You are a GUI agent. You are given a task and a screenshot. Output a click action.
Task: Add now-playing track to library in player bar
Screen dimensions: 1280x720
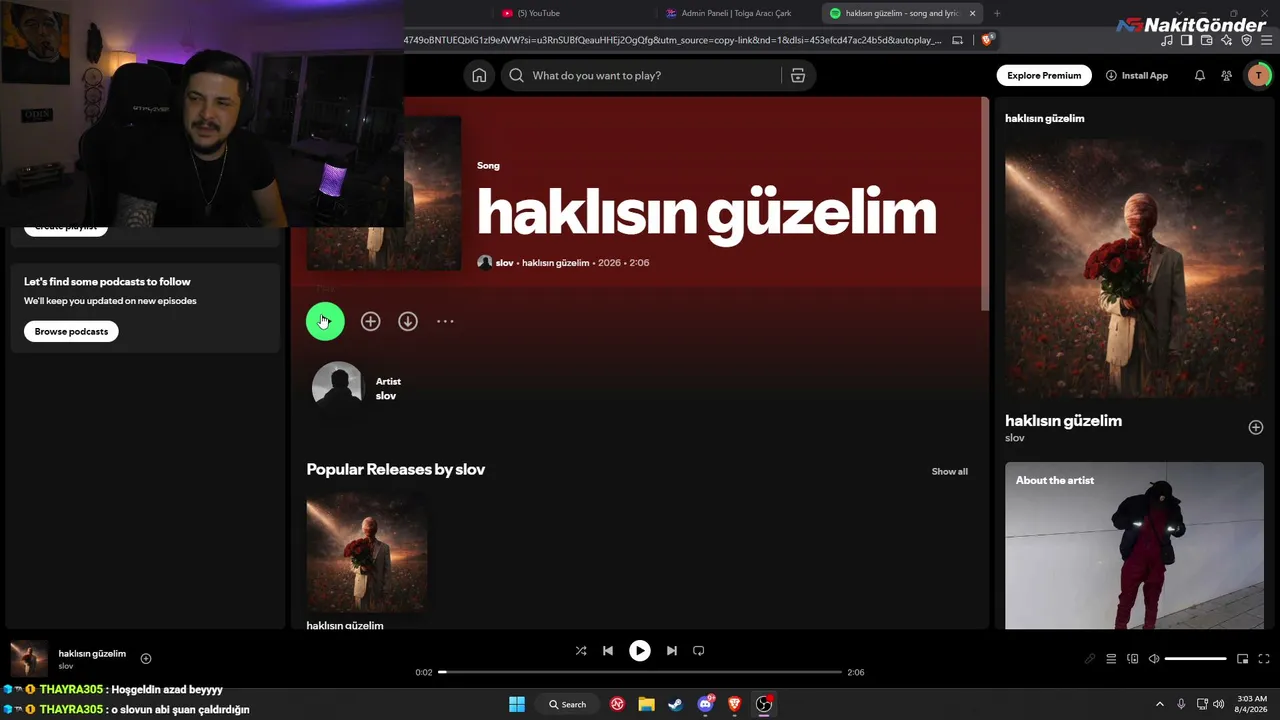click(x=146, y=658)
